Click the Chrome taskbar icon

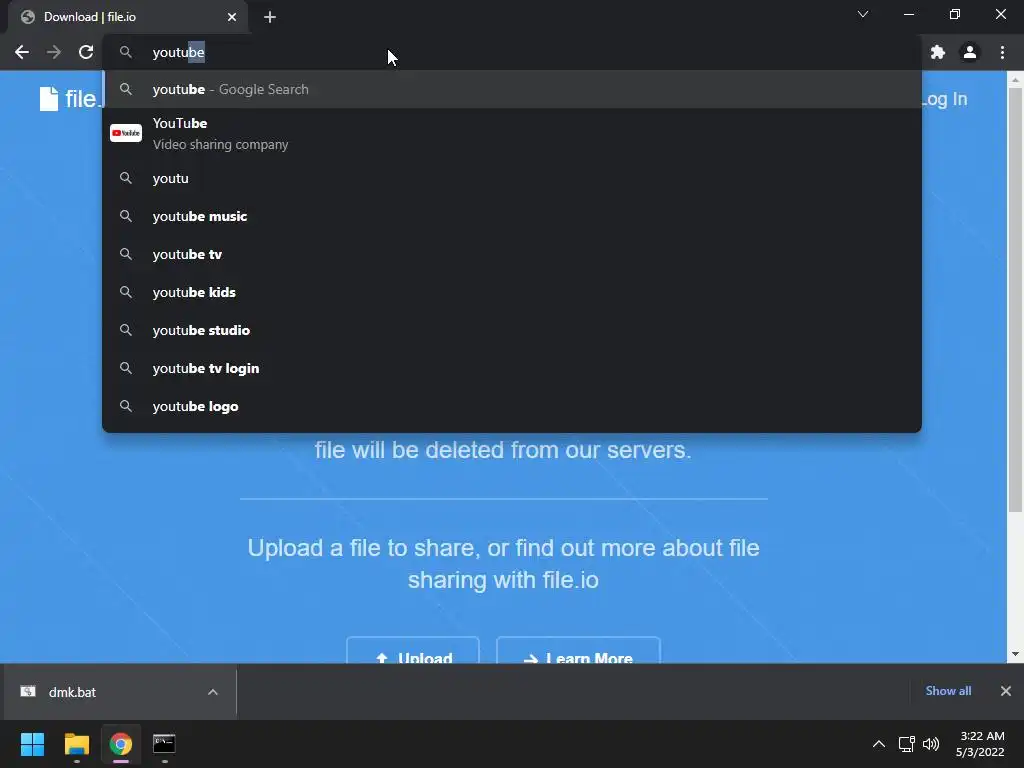pyautogui.click(x=121, y=744)
